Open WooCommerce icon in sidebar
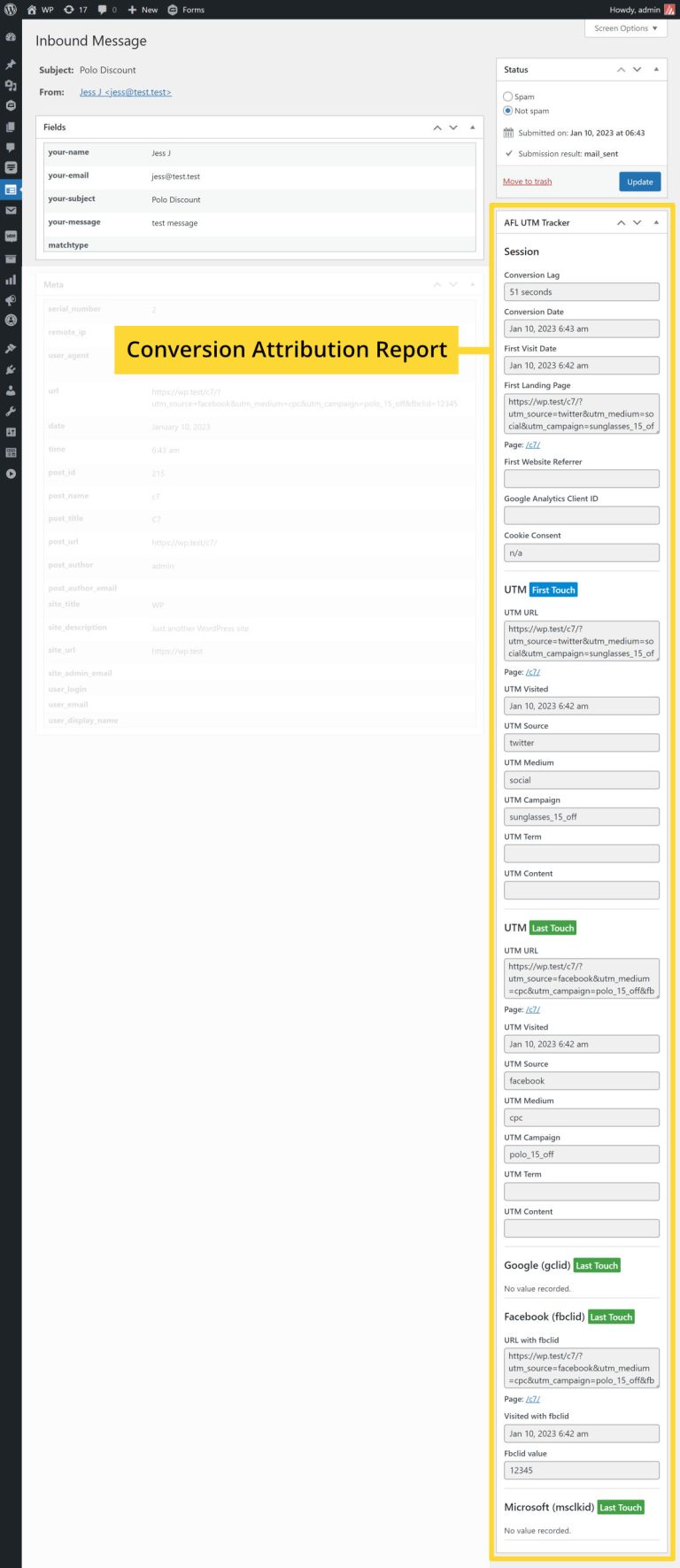This screenshot has width=680, height=1568. pos(11,236)
